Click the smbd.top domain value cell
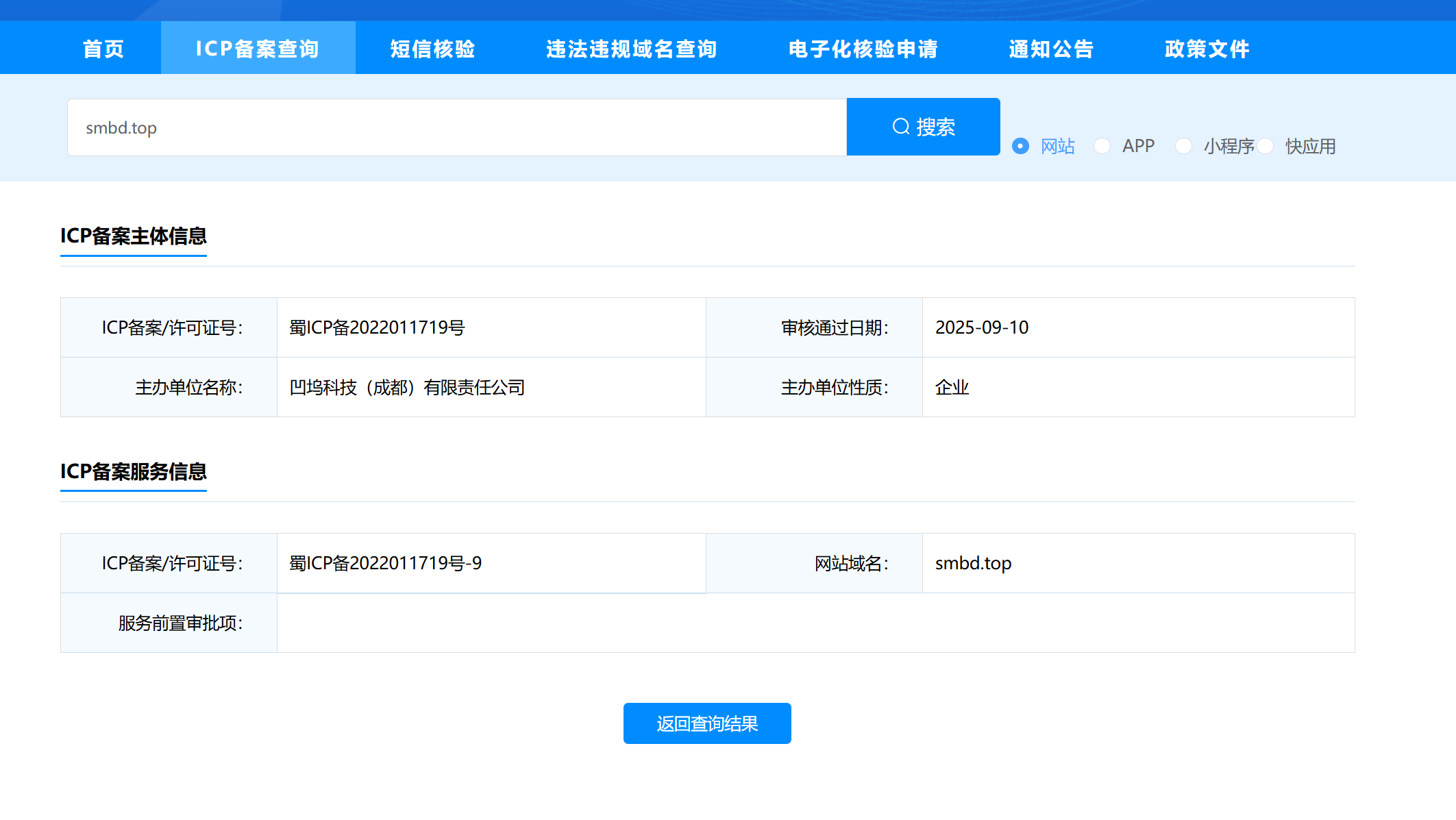 point(973,563)
